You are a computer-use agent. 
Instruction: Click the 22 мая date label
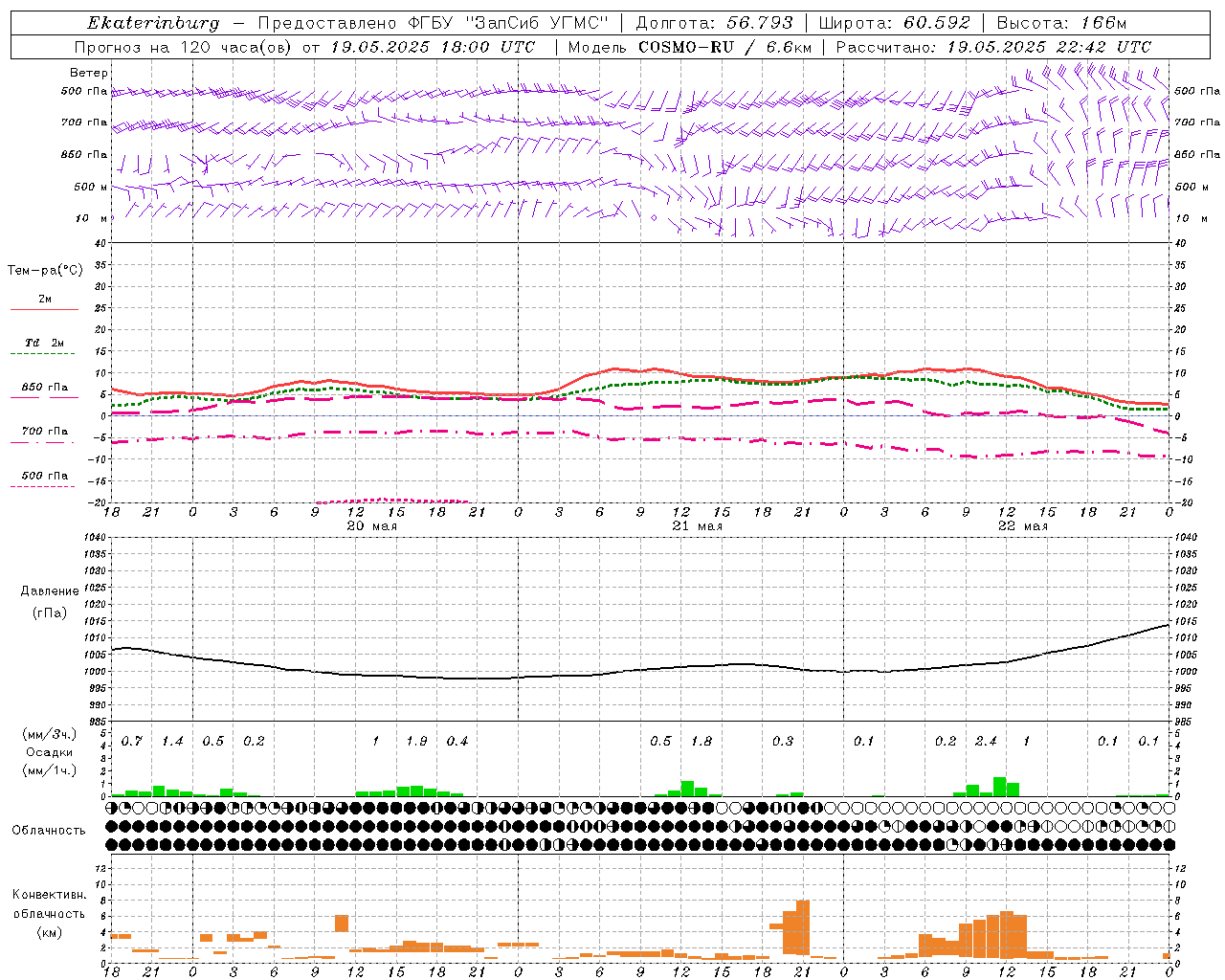pos(1022,526)
